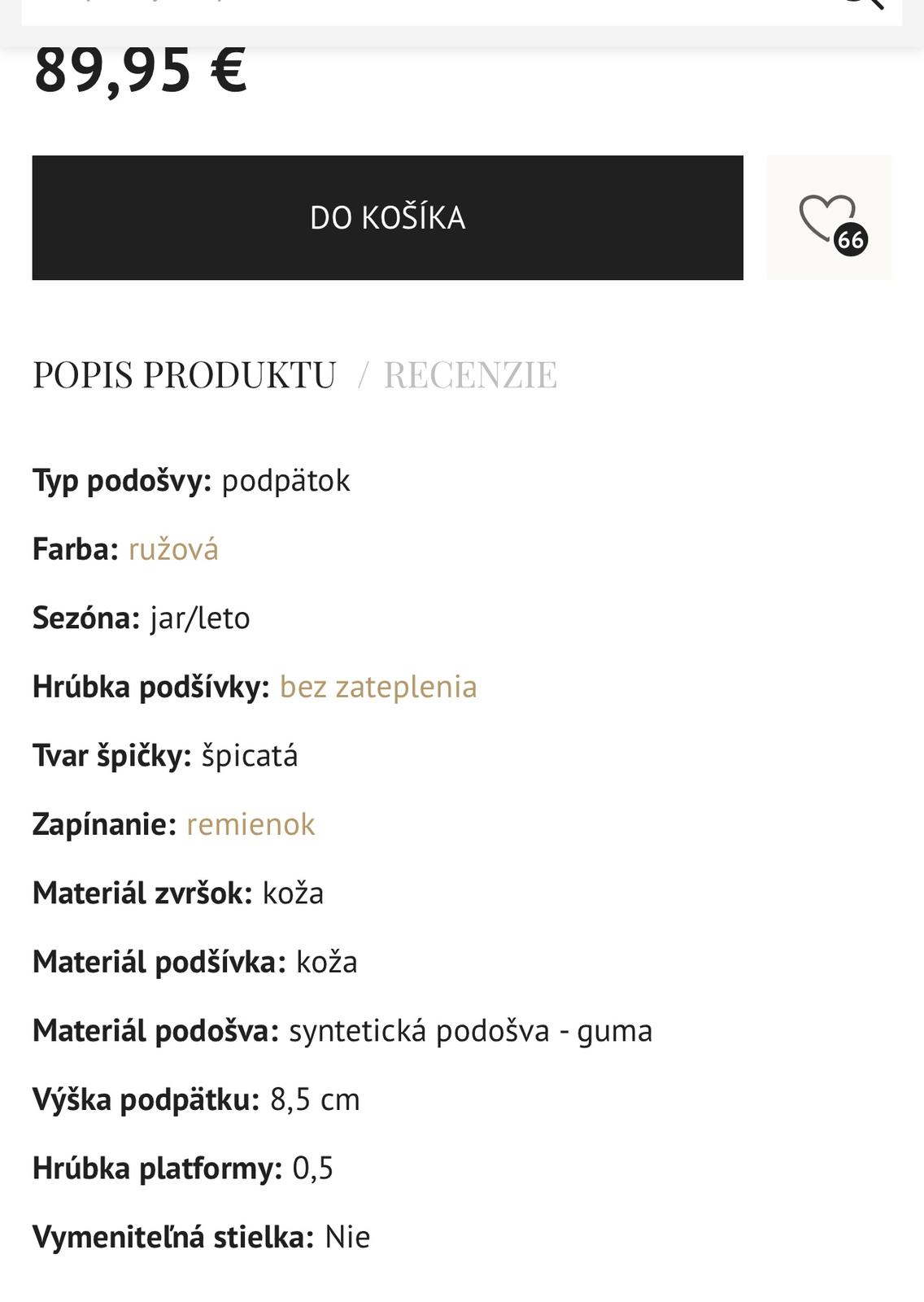Click the Materiál zvršok row
Image resolution: width=924 pixels, height=1302 pixels.
(178, 893)
